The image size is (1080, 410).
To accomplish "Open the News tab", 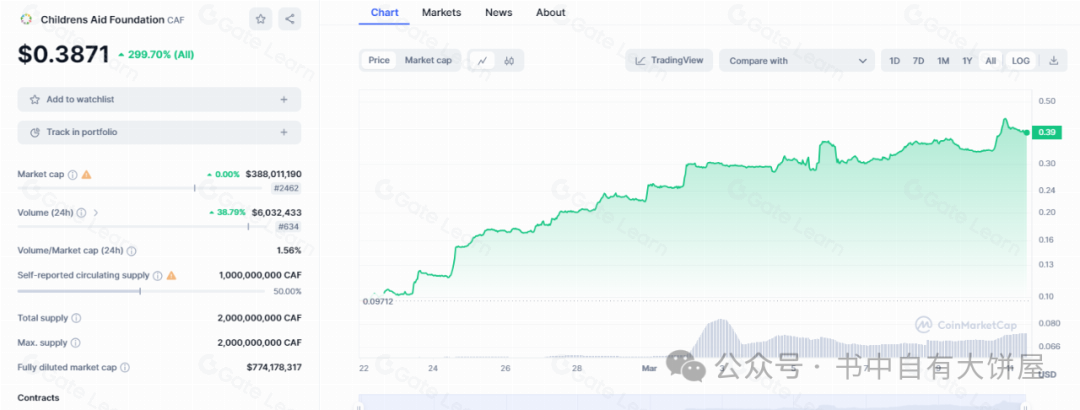I will point(498,13).
